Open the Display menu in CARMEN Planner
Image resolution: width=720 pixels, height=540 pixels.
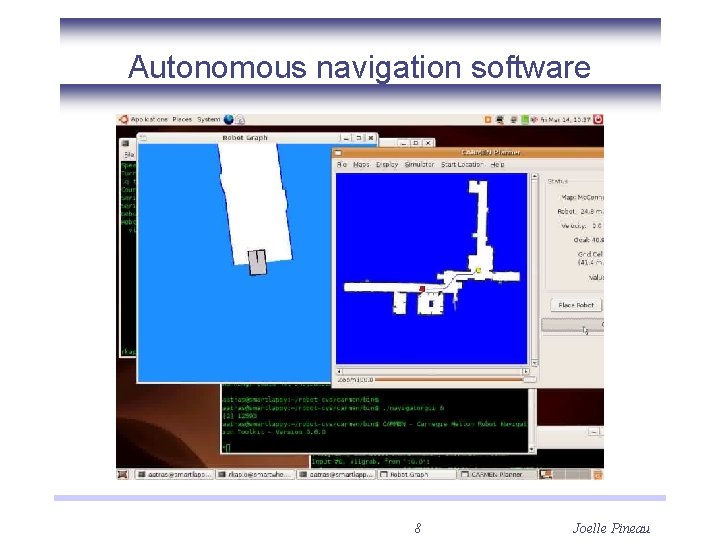[x=387, y=164]
